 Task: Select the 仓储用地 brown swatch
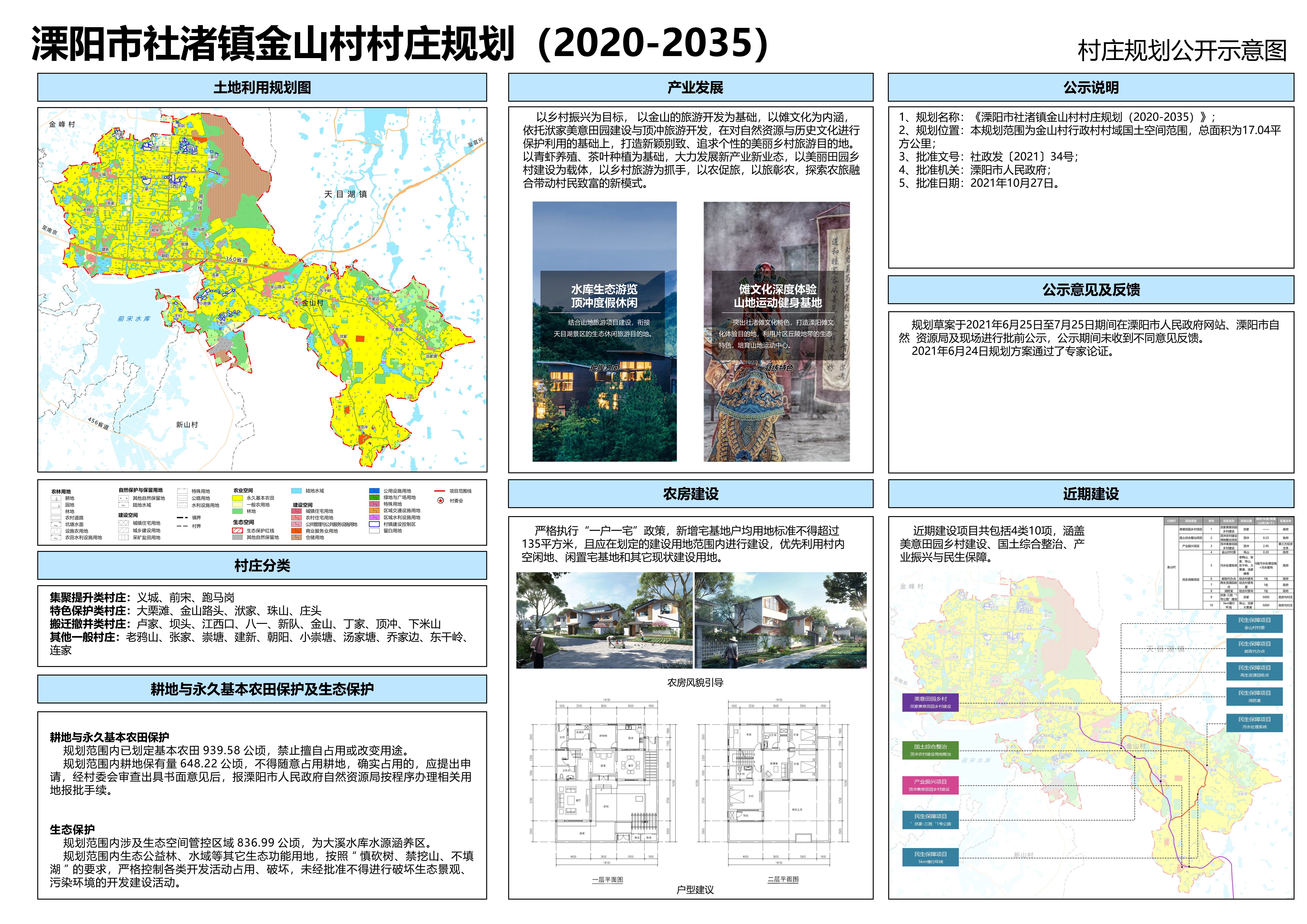coord(297,538)
